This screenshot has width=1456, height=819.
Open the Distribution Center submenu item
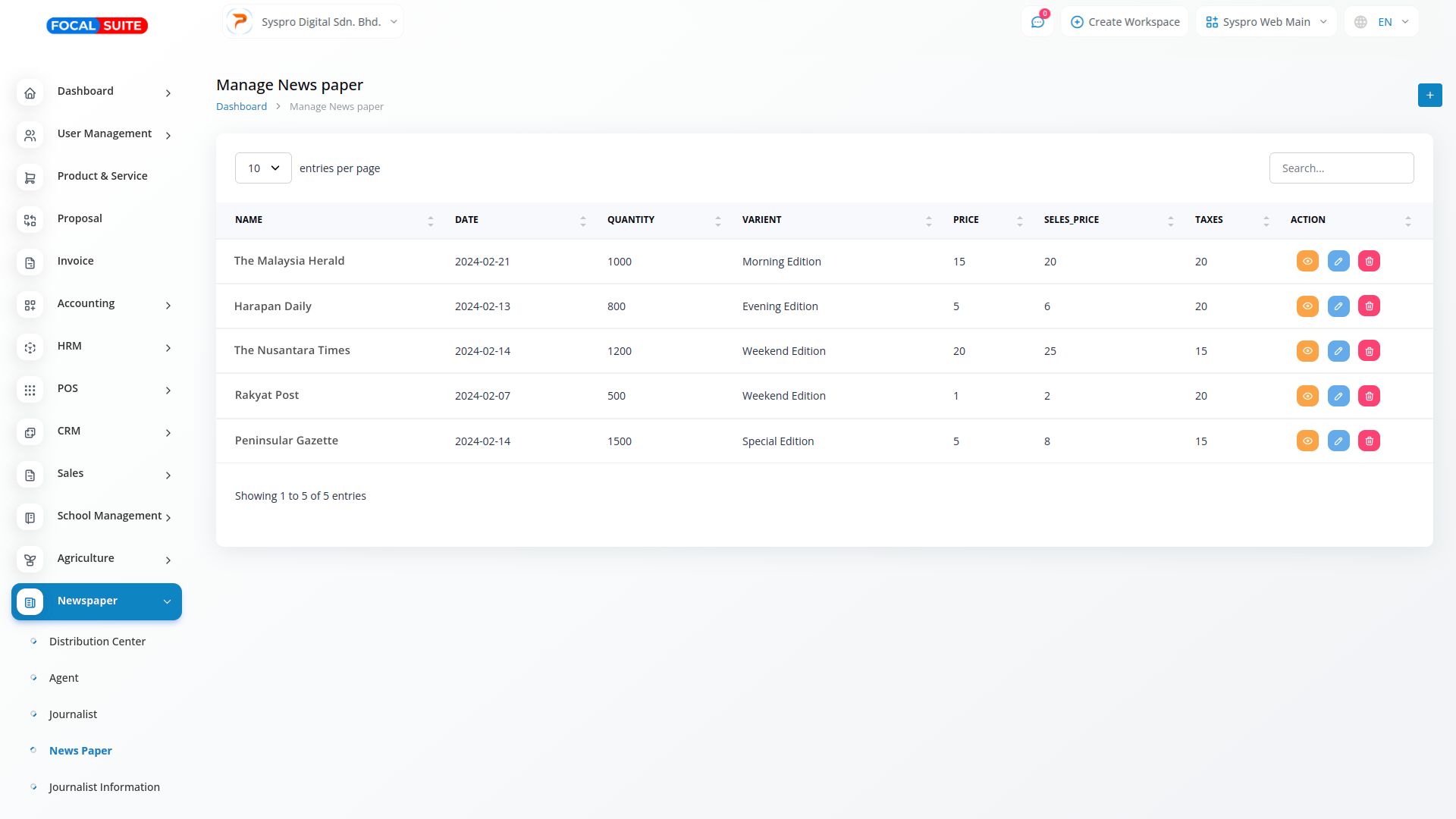tap(97, 642)
